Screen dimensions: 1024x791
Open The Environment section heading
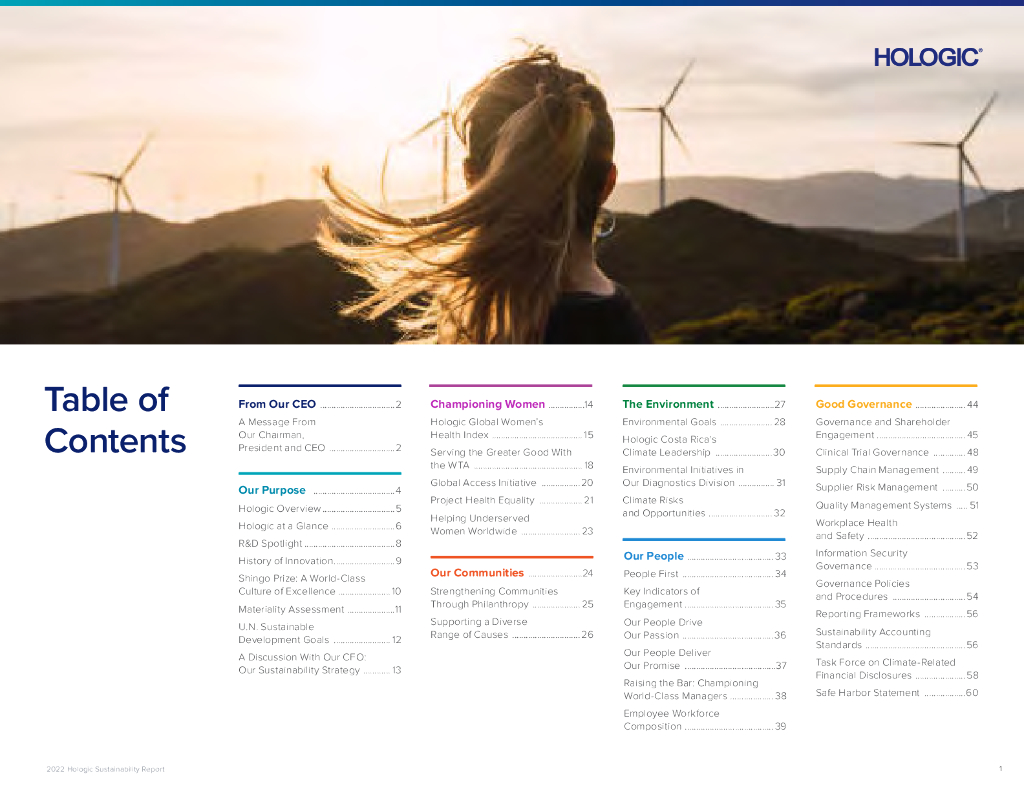click(x=703, y=404)
